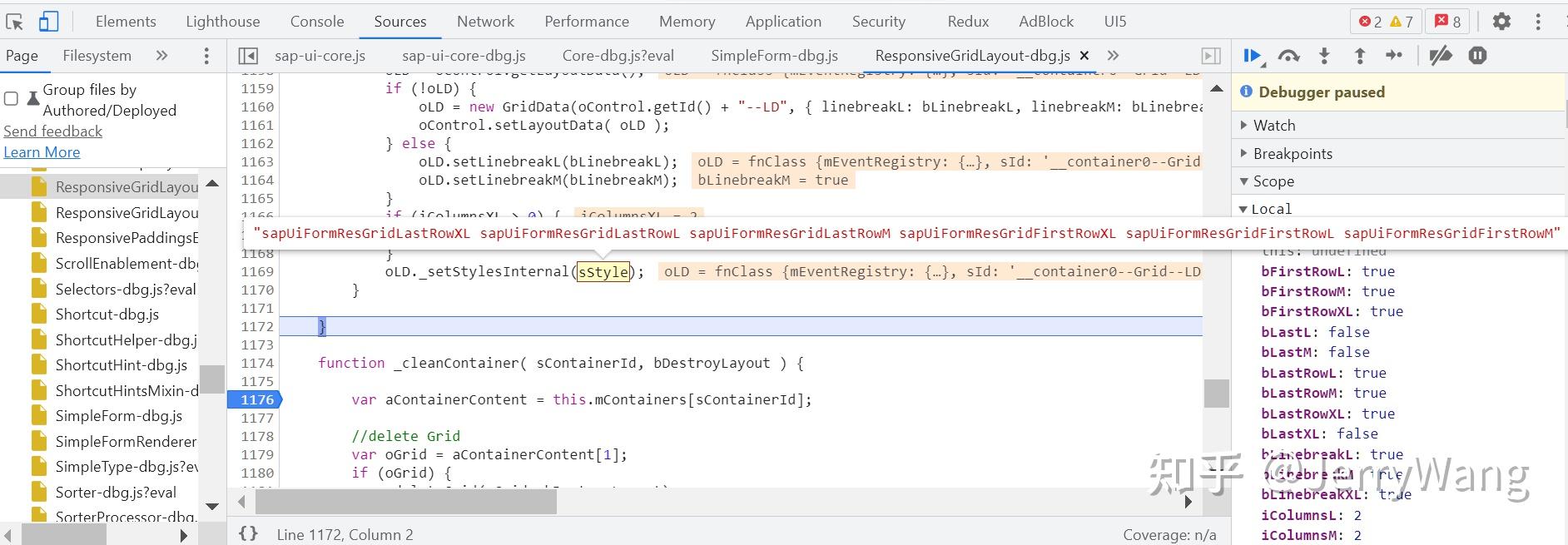
Task: Show more open file tabs
Action: tap(1113, 56)
